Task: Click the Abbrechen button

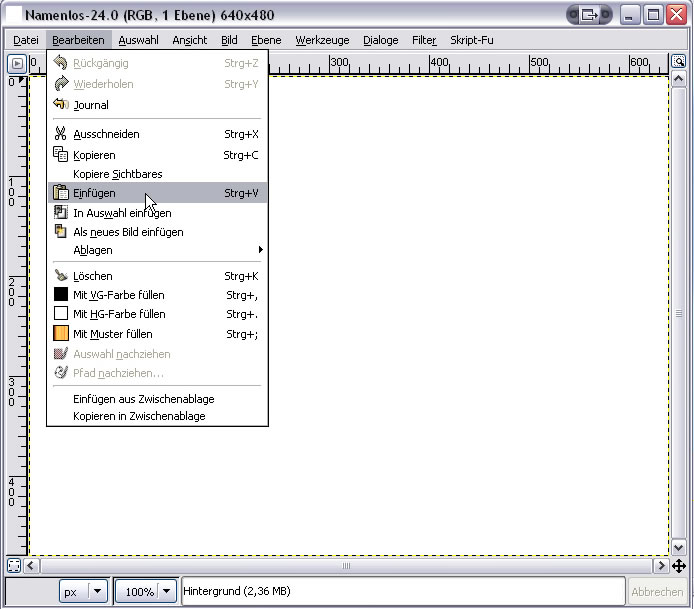Action: point(657,592)
